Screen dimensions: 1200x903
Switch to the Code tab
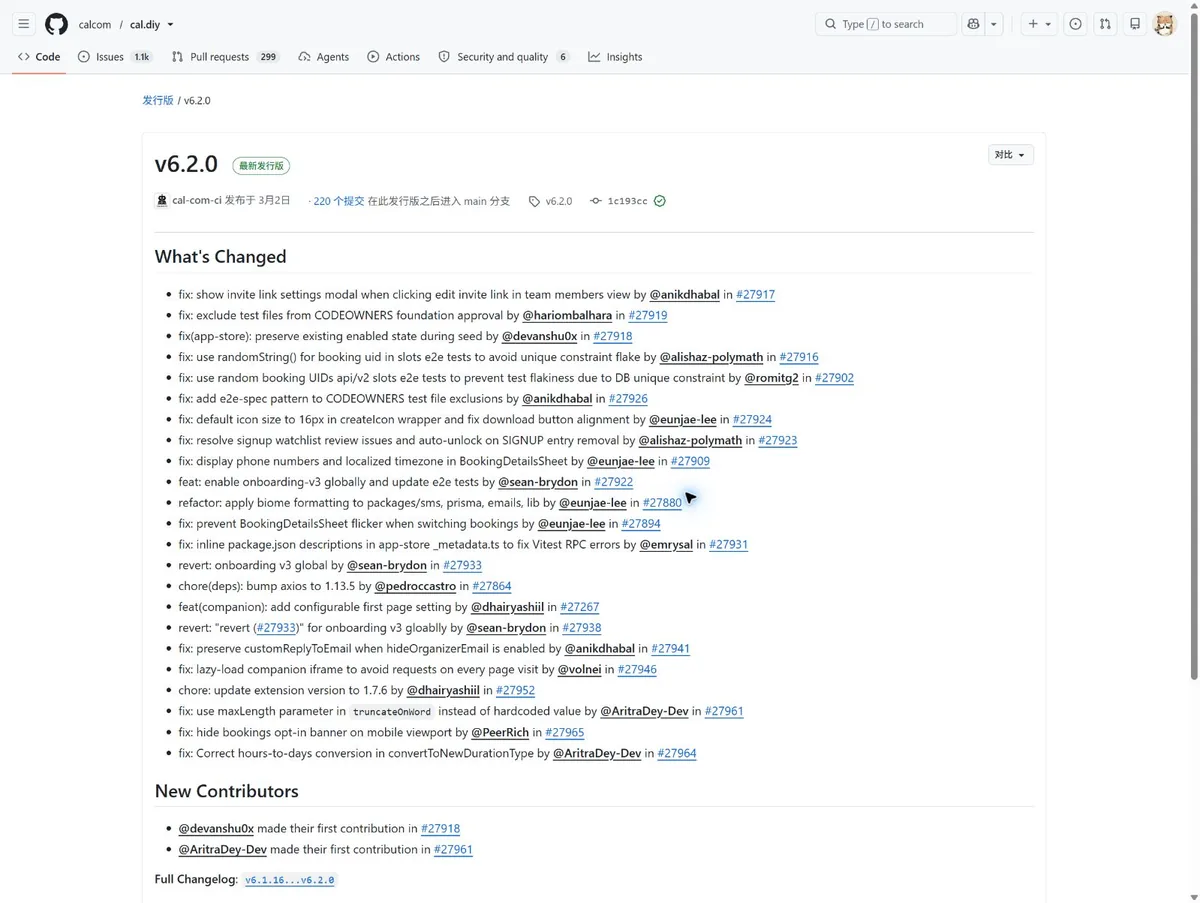click(x=39, y=57)
